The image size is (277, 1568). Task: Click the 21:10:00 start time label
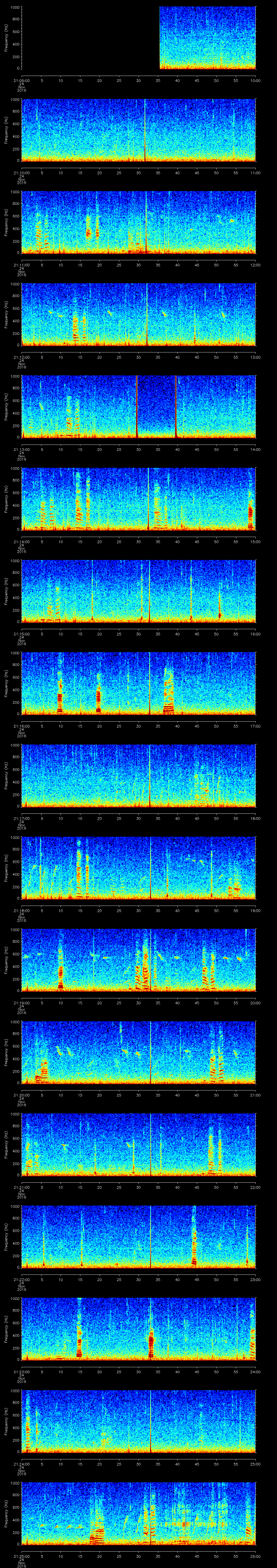click(21, 173)
